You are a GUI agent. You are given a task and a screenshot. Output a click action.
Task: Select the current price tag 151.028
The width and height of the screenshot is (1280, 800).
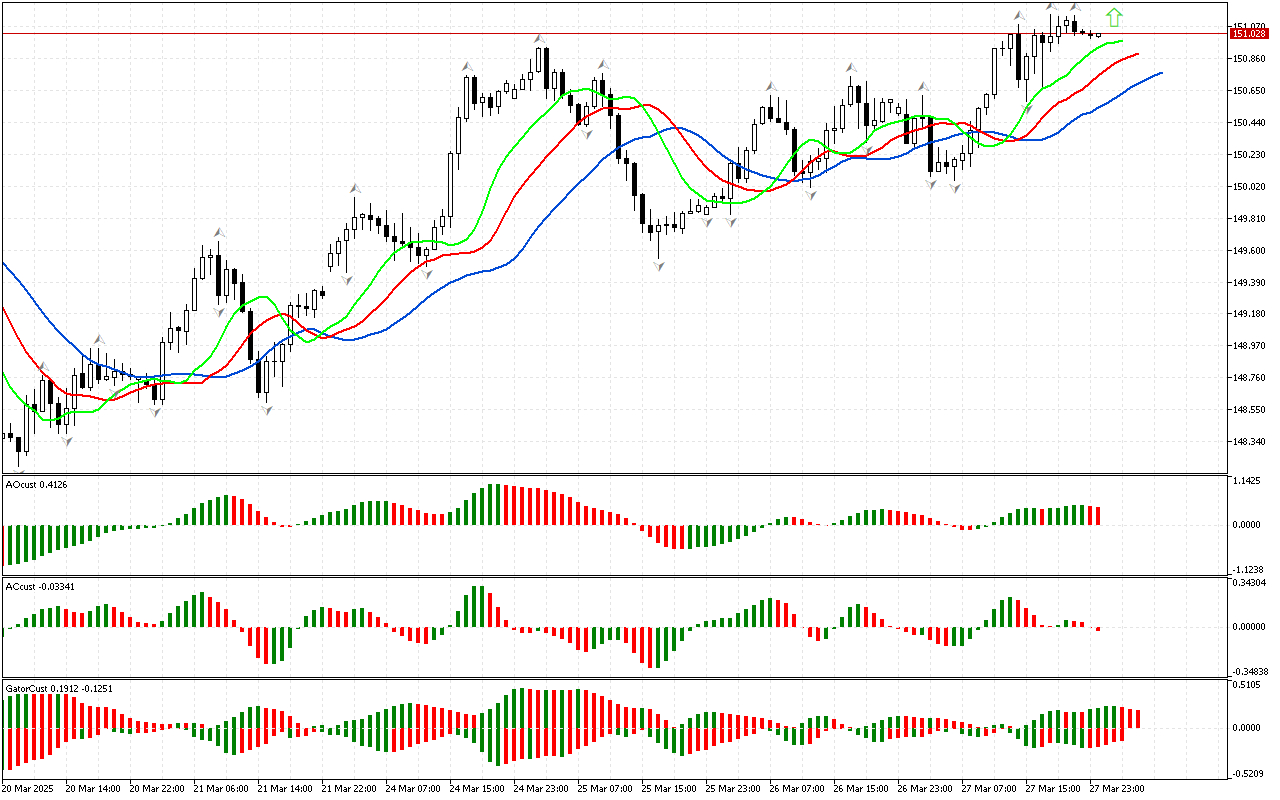coord(1251,34)
